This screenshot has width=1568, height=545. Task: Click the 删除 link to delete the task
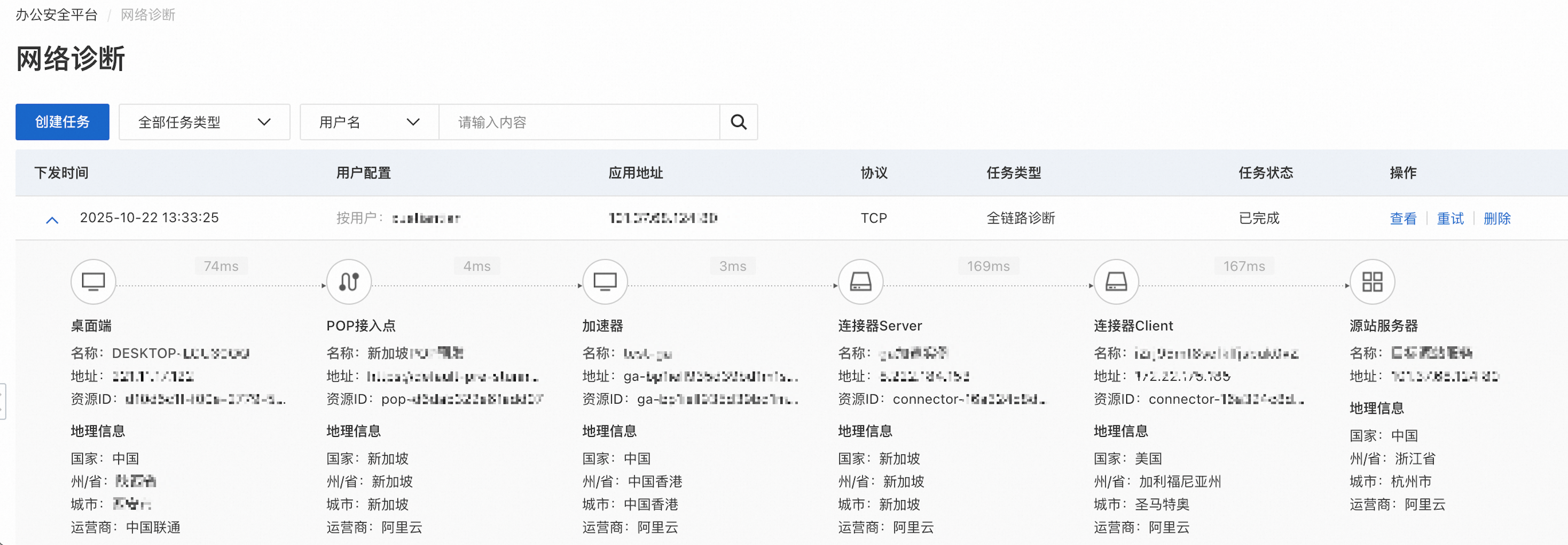pyautogui.click(x=1497, y=218)
